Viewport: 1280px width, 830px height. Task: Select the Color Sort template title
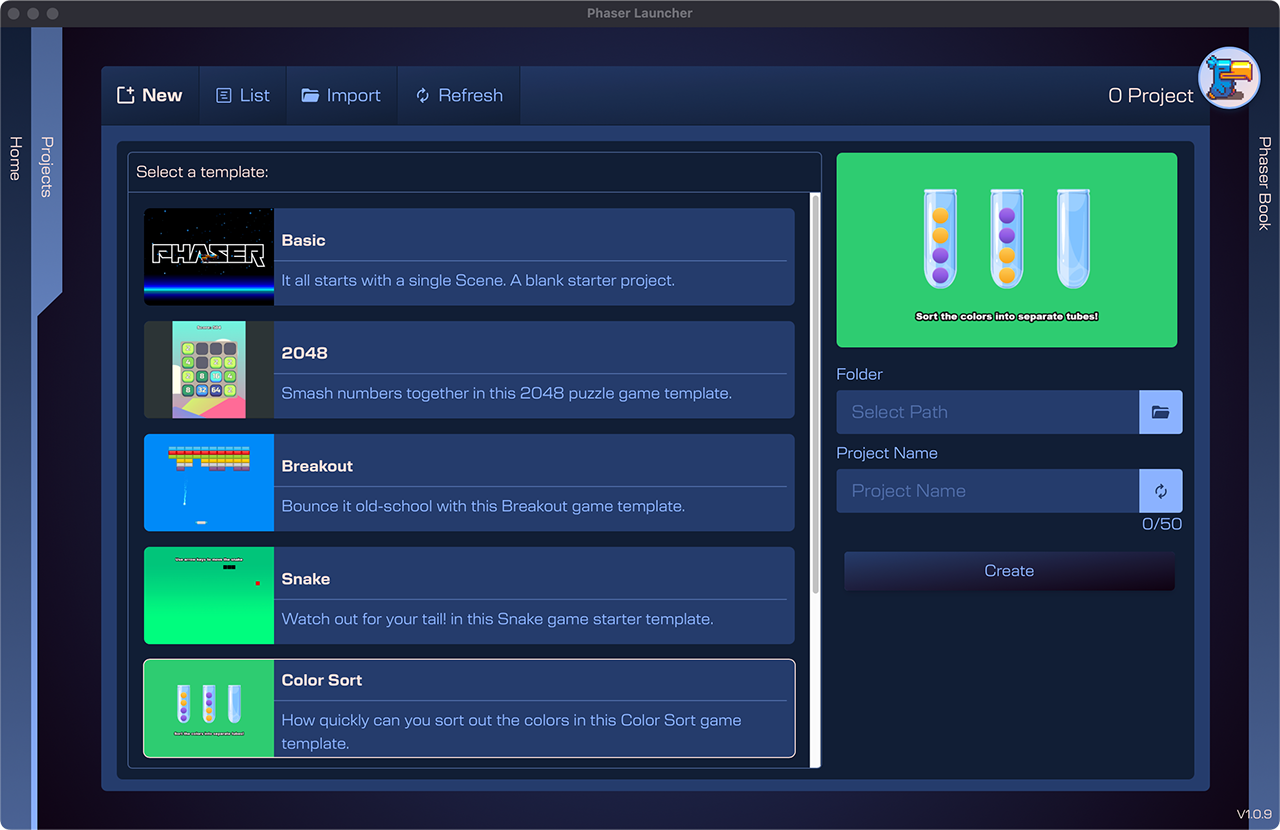tap(322, 680)
